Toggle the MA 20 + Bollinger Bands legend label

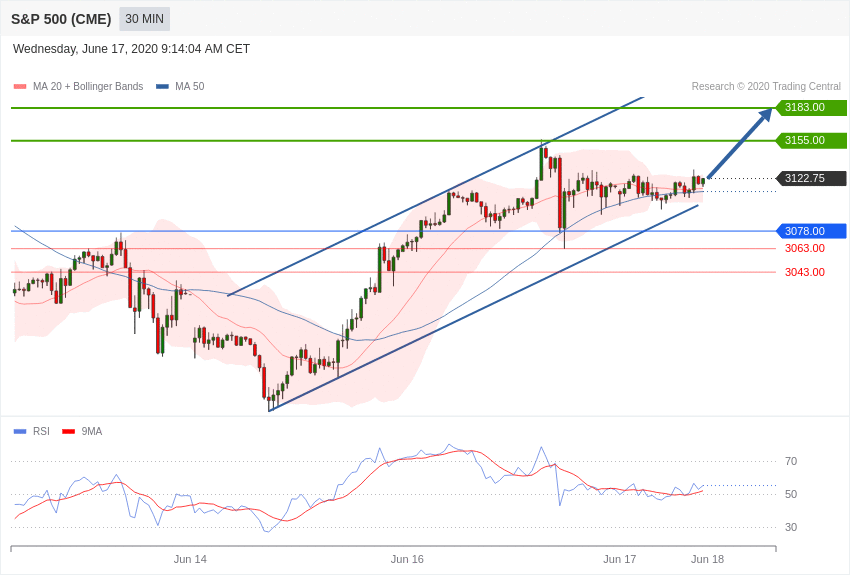88,86
